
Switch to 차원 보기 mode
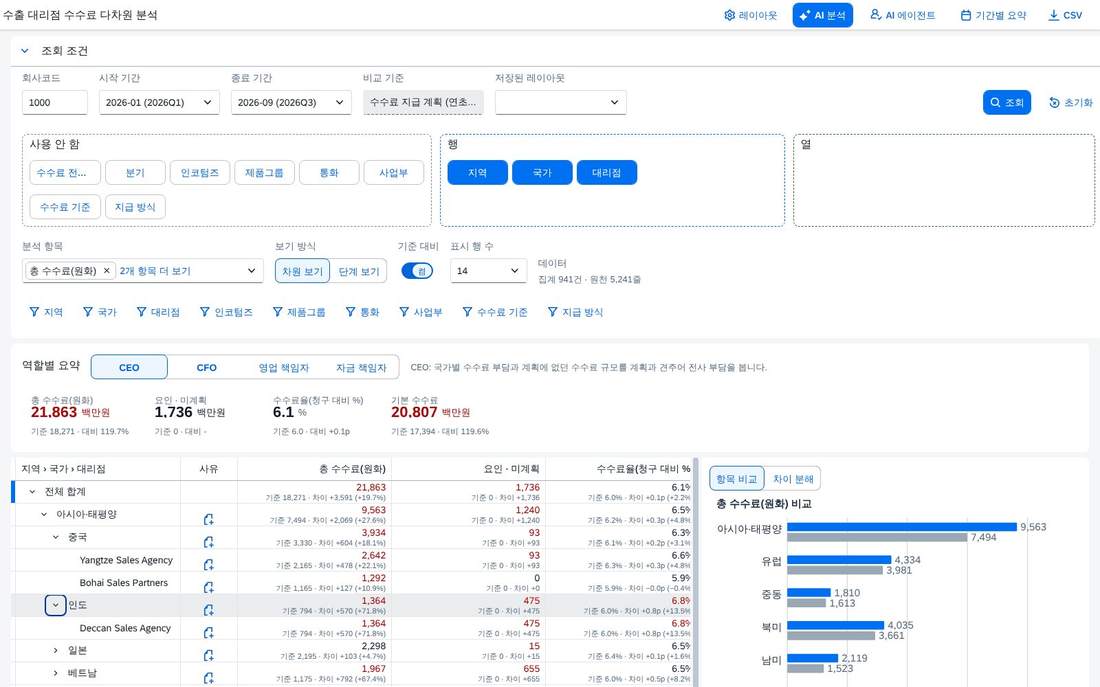click(x=302, y=271)
